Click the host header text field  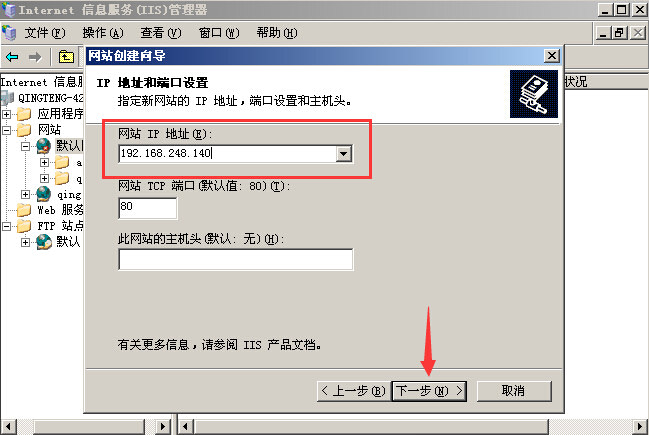click(x=236, y=259)
